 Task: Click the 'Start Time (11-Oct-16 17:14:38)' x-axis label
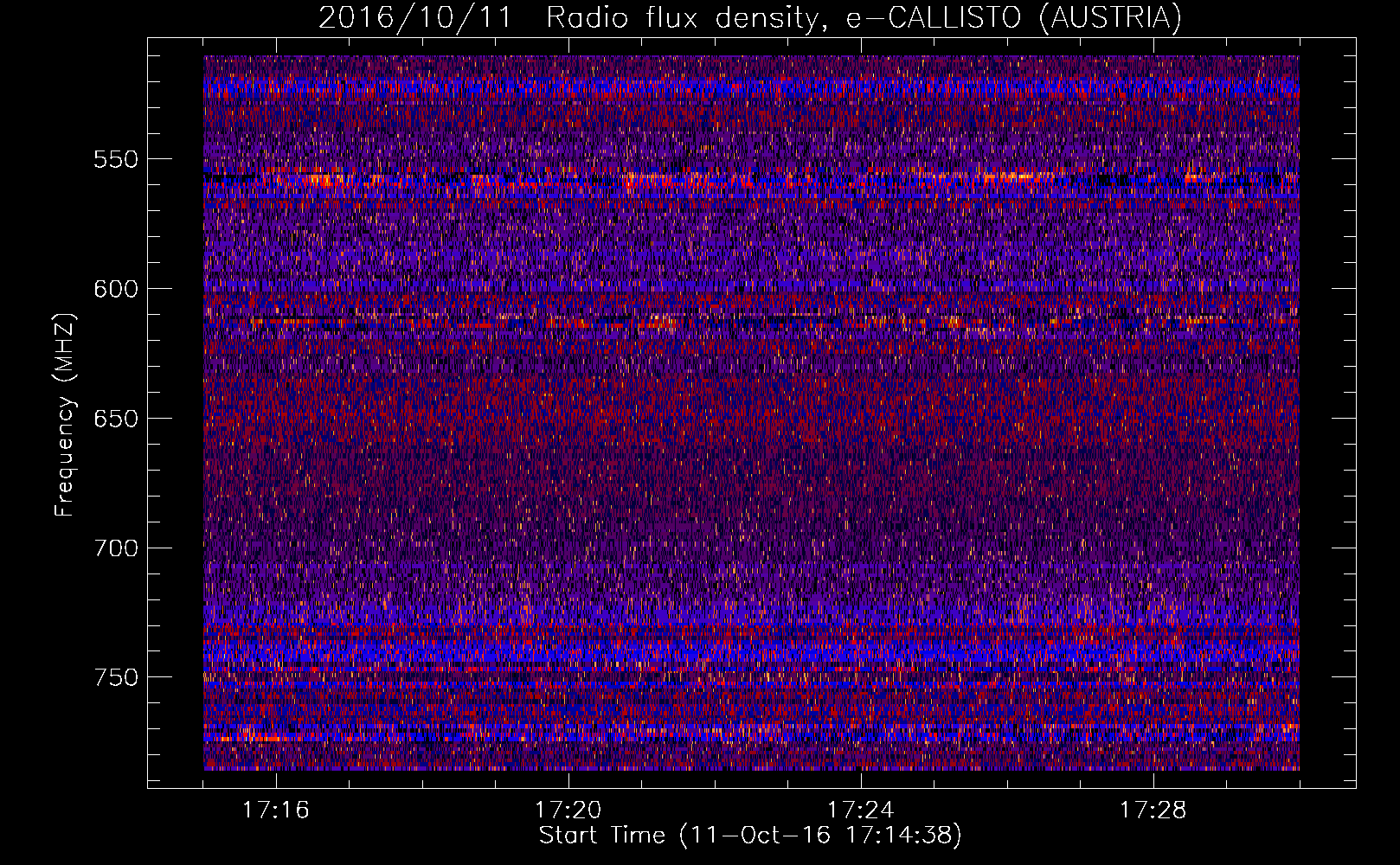pyautogui.click(x=750, y=836)
